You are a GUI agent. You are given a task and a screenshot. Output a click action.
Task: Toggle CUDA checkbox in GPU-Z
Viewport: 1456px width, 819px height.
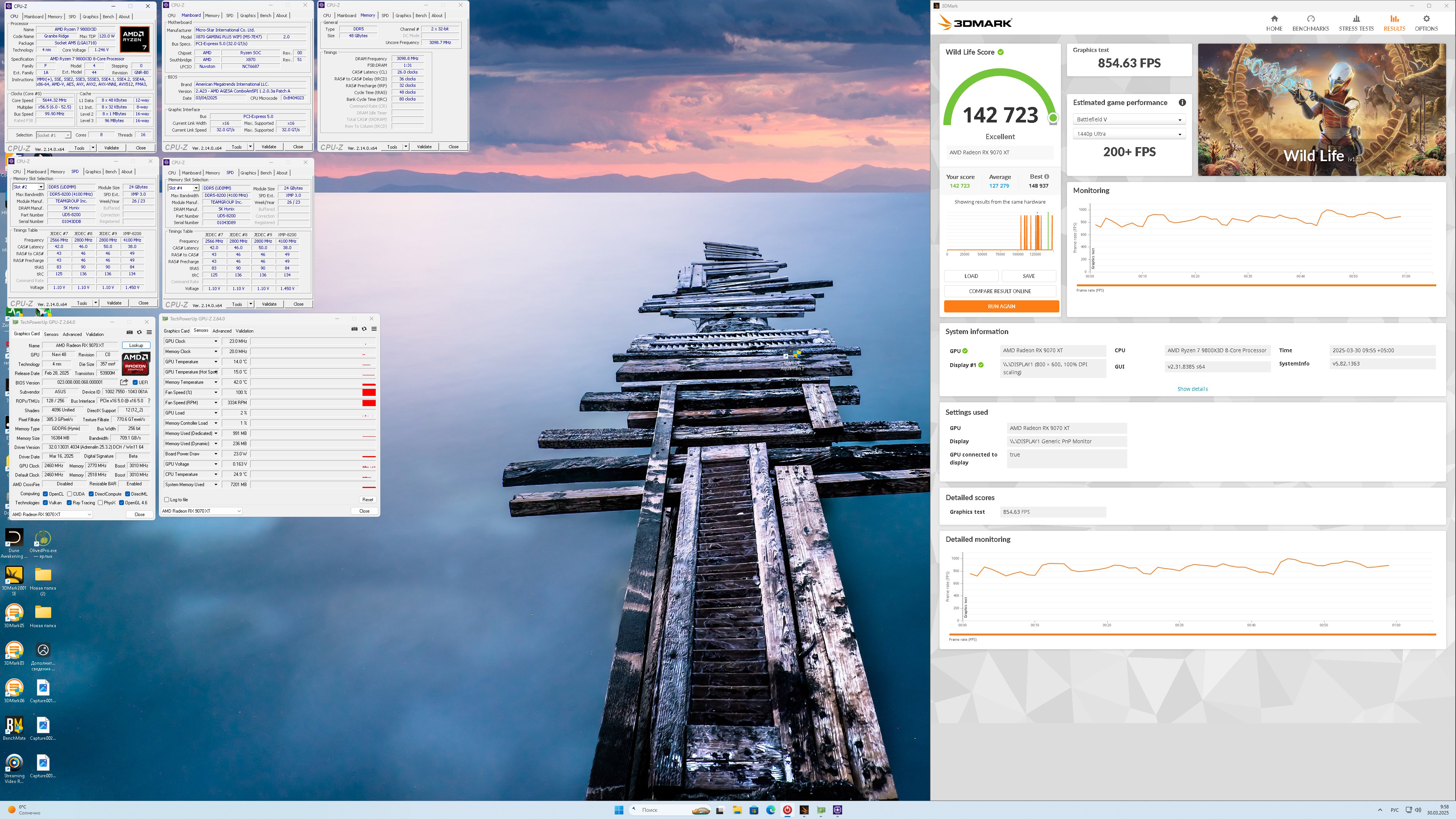click(69, 494)
